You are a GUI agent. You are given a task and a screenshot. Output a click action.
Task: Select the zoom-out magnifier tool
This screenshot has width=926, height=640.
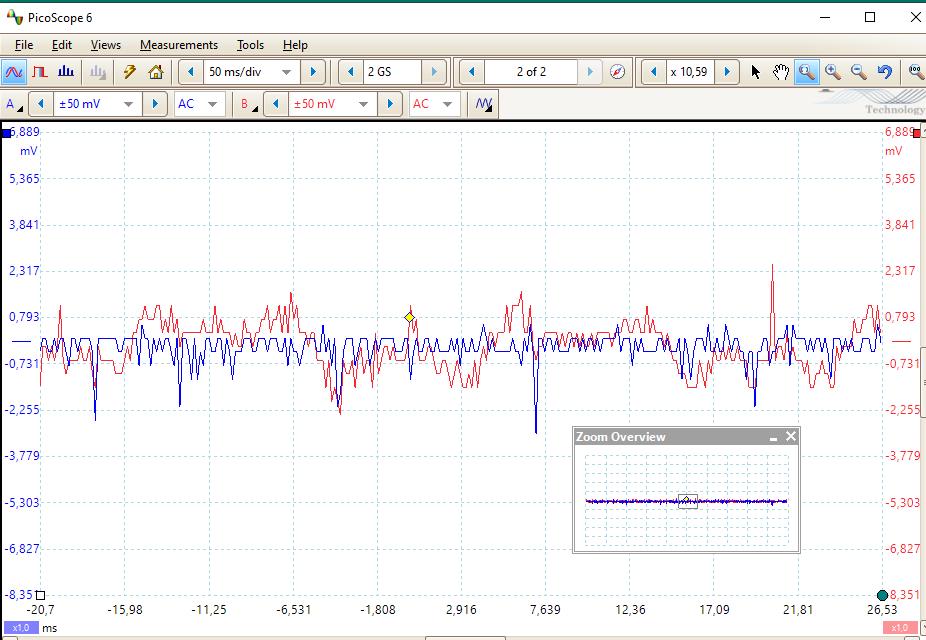point(859,72)
